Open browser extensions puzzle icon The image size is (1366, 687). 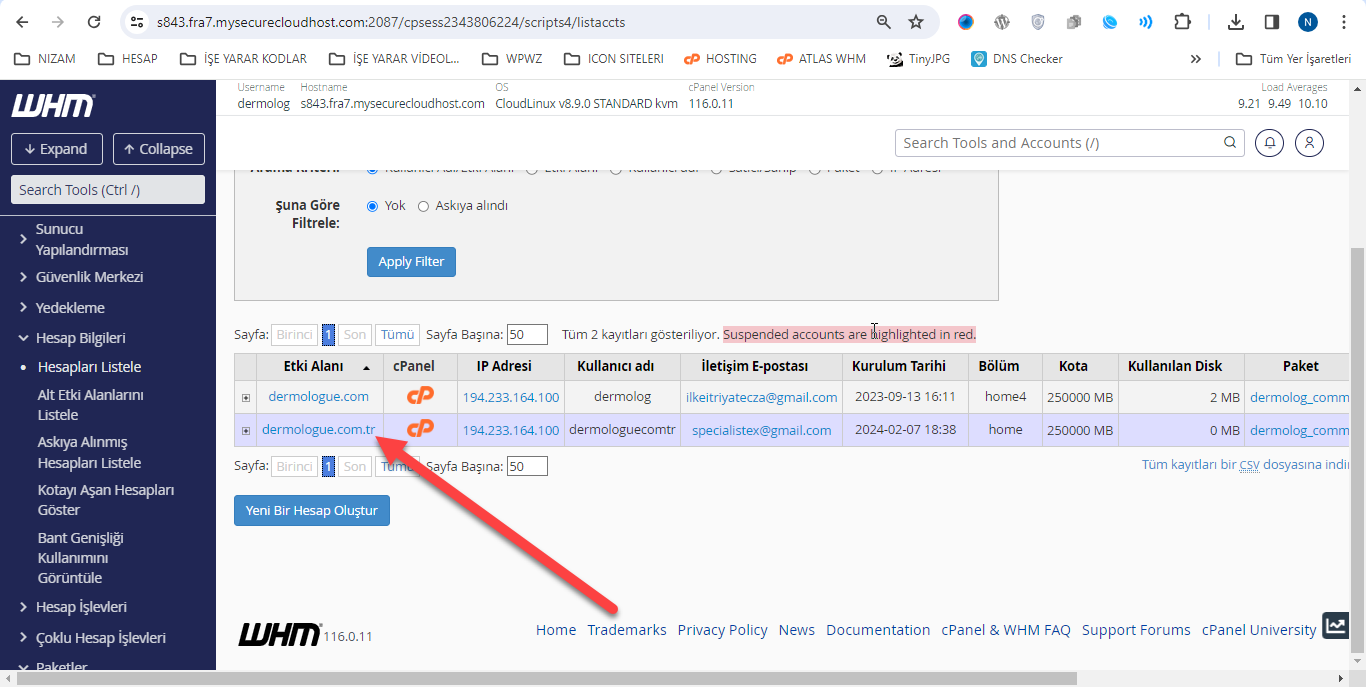(x=1182, y=22)
